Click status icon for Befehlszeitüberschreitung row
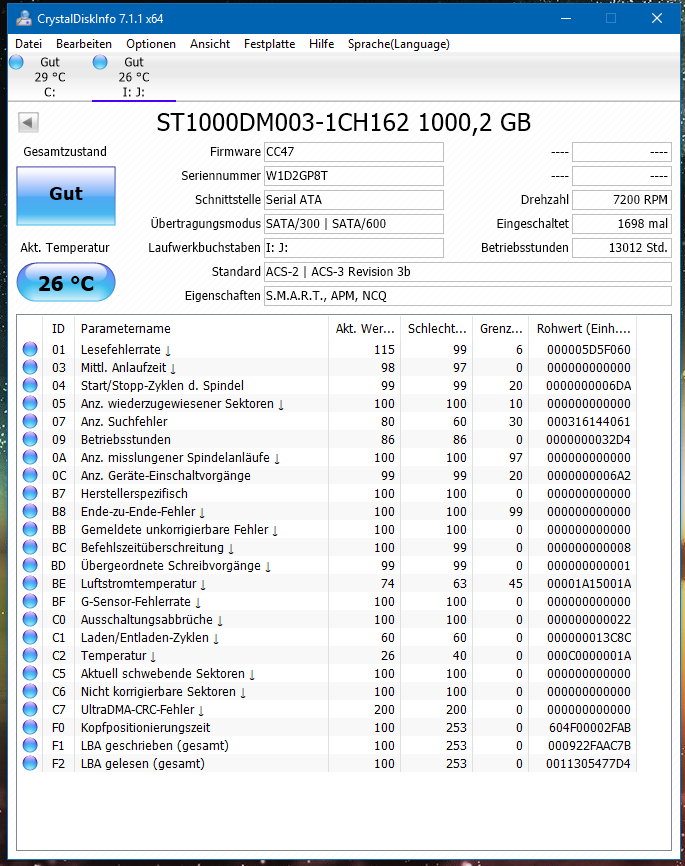 30,547
